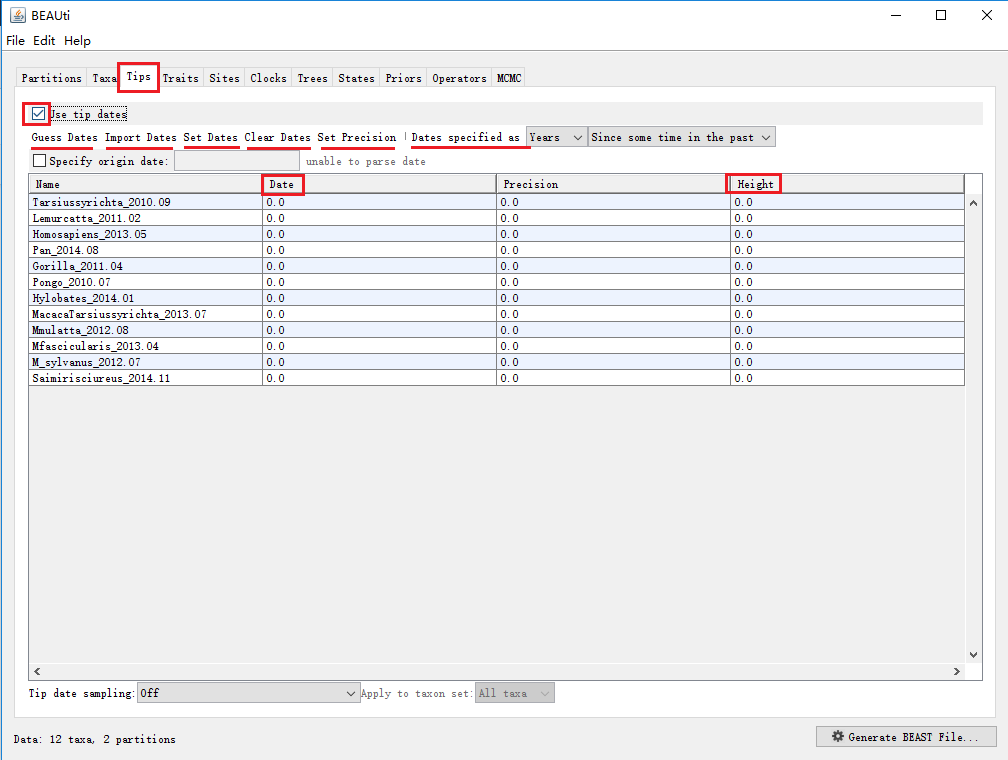Viewport: 1008px width, 760px height.
Task: Select the Tarsiussyrichta_2010.09 row
Action: click(496, 202)
